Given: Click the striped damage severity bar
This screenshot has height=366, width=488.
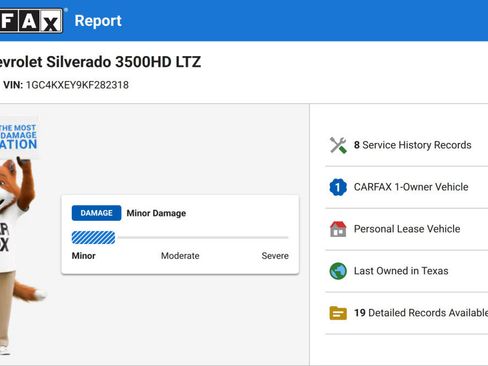Looking at the screenshot, I should tap(93, 238).
